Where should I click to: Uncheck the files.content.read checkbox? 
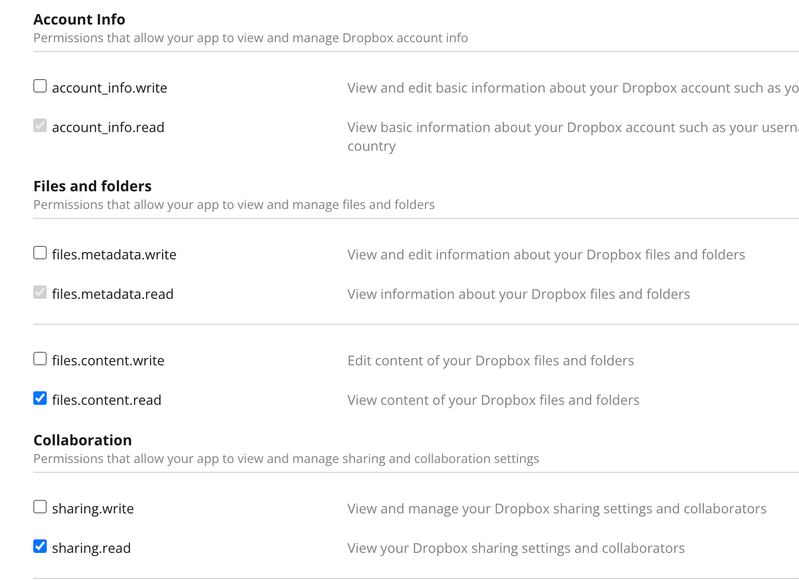[40, 399]
